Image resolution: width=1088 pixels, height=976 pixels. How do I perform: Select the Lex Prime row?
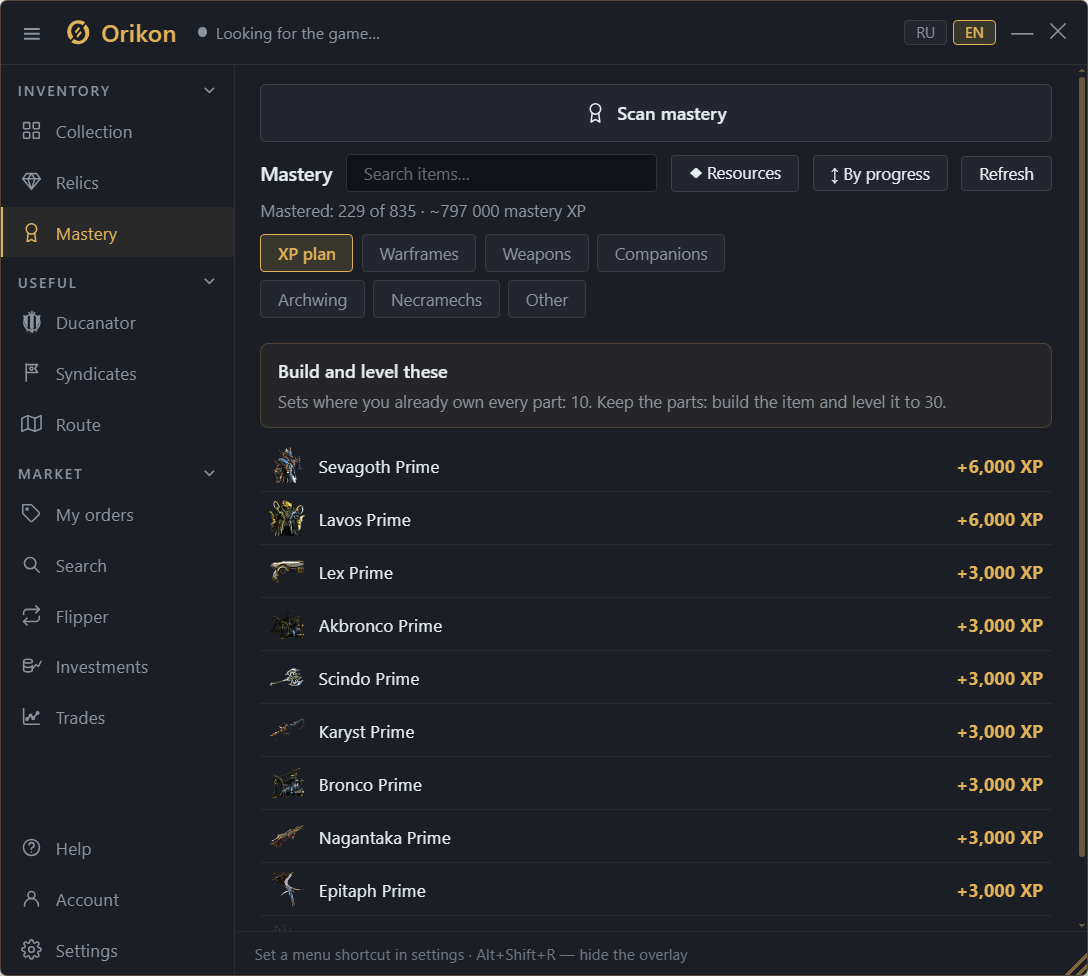pos(656,572)
